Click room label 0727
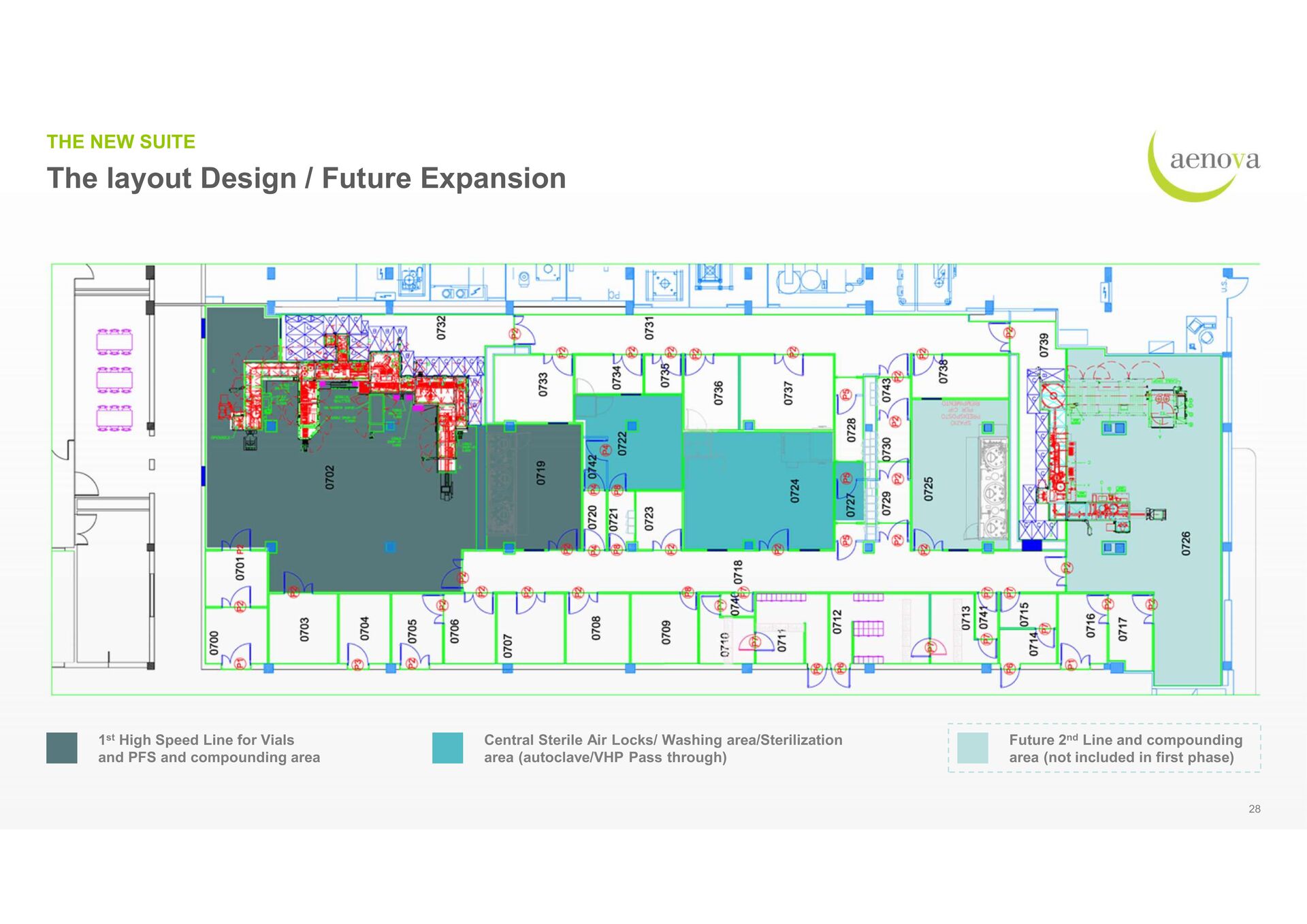The height and width of the screenshot is (924, 1307). 850,505
